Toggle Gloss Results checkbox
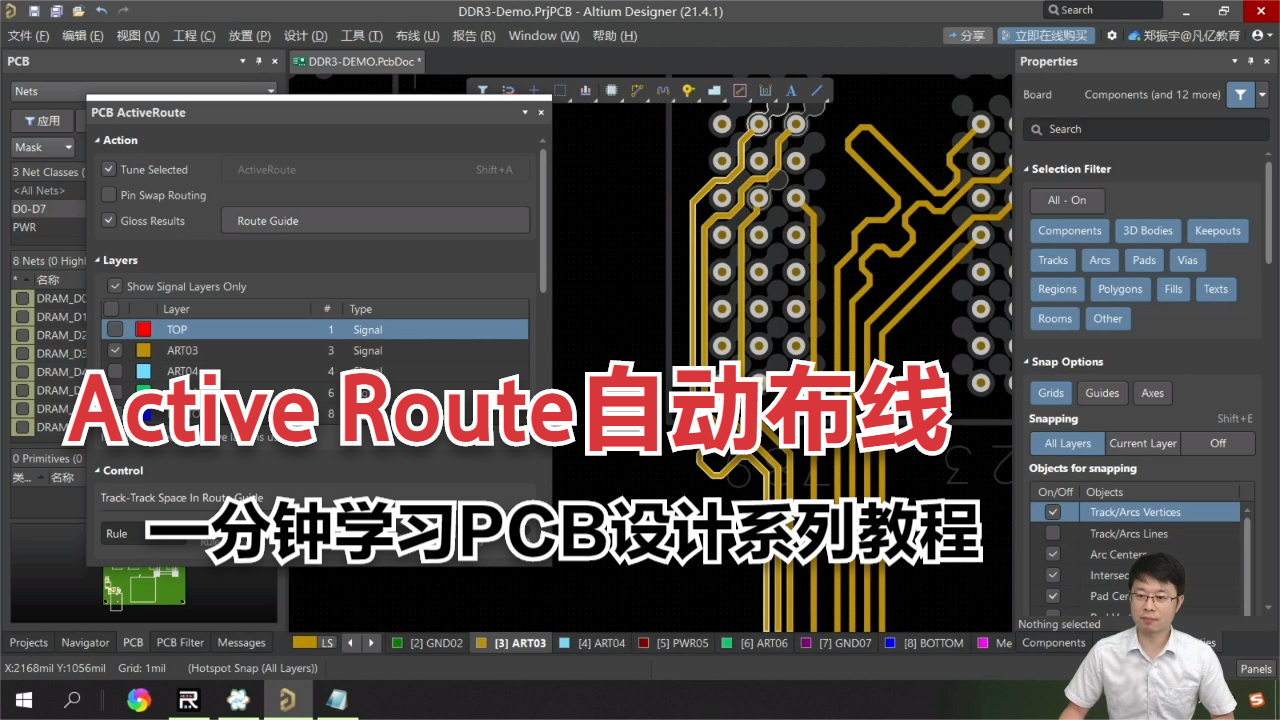The image size is (1280, 720). 109,221
